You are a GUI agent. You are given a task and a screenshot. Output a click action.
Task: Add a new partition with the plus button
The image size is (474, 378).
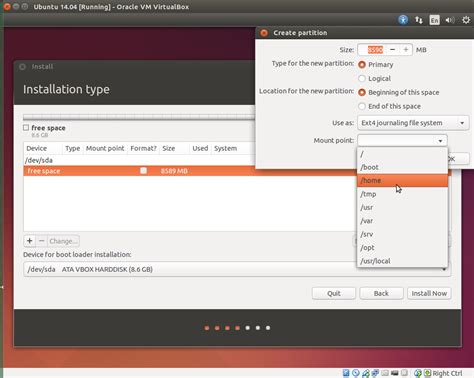click(30, 241)
